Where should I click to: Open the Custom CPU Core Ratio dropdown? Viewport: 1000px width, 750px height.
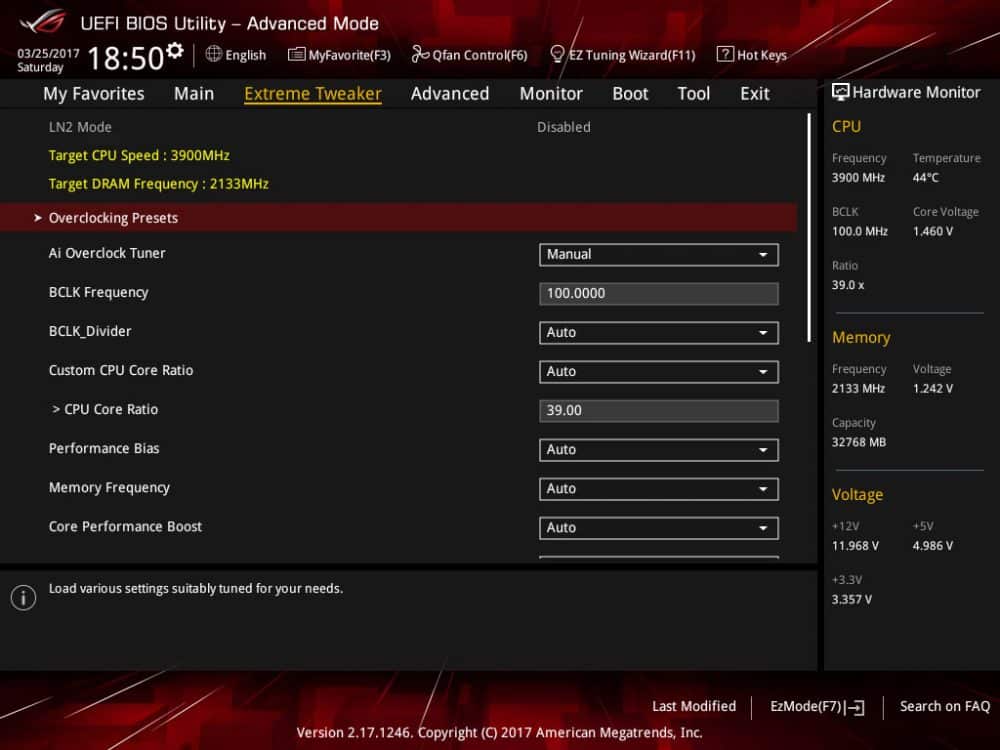tap(658, 371)
